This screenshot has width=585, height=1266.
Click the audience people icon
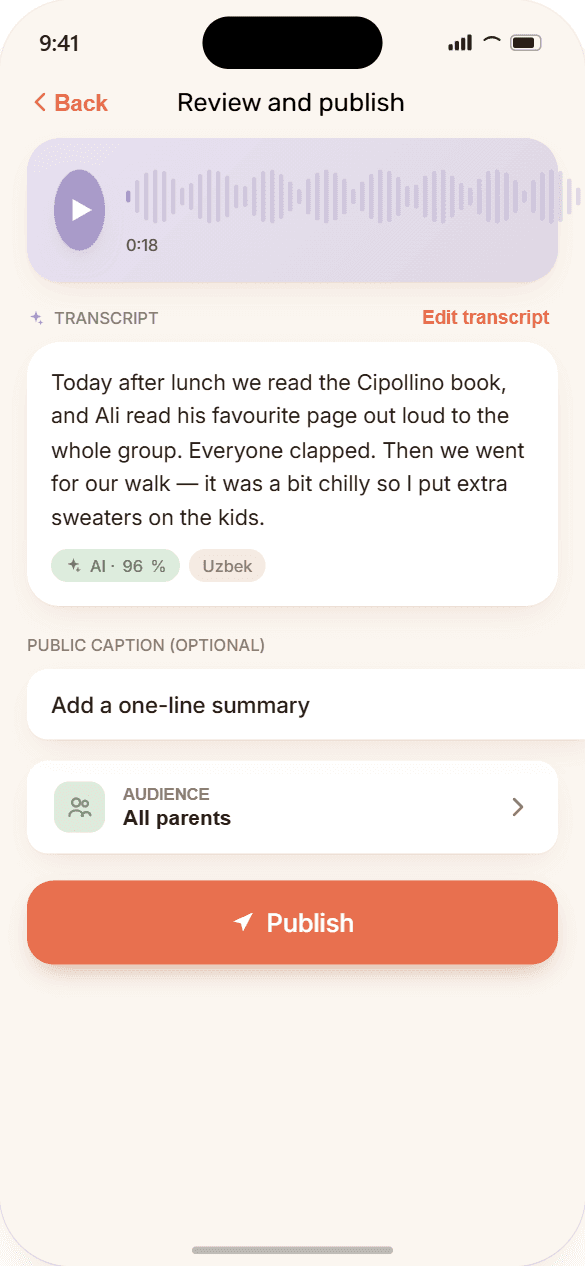coord(80,807)
